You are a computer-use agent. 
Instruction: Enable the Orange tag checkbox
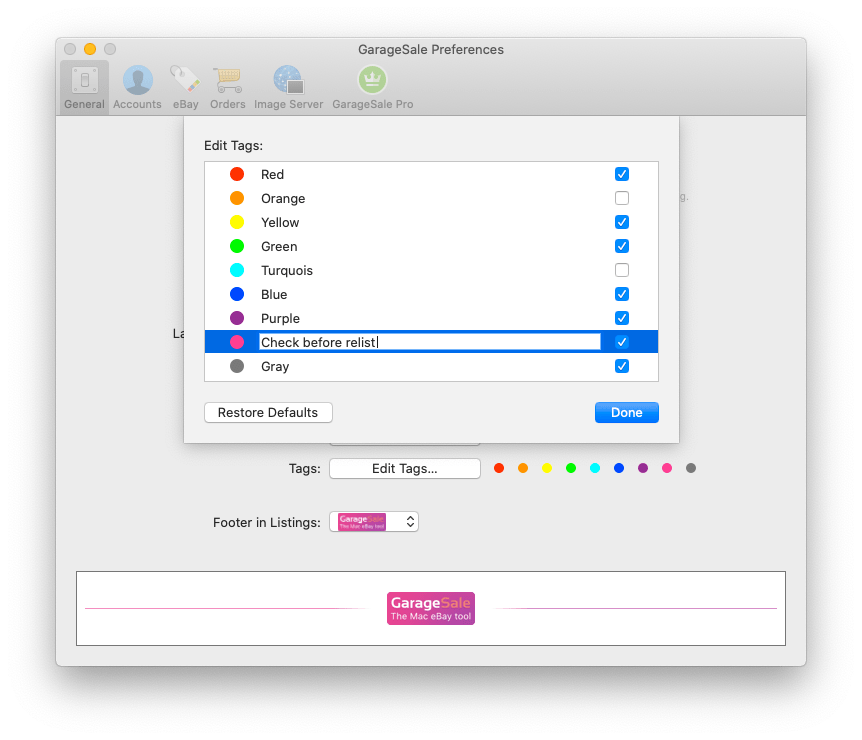point(622,198)
